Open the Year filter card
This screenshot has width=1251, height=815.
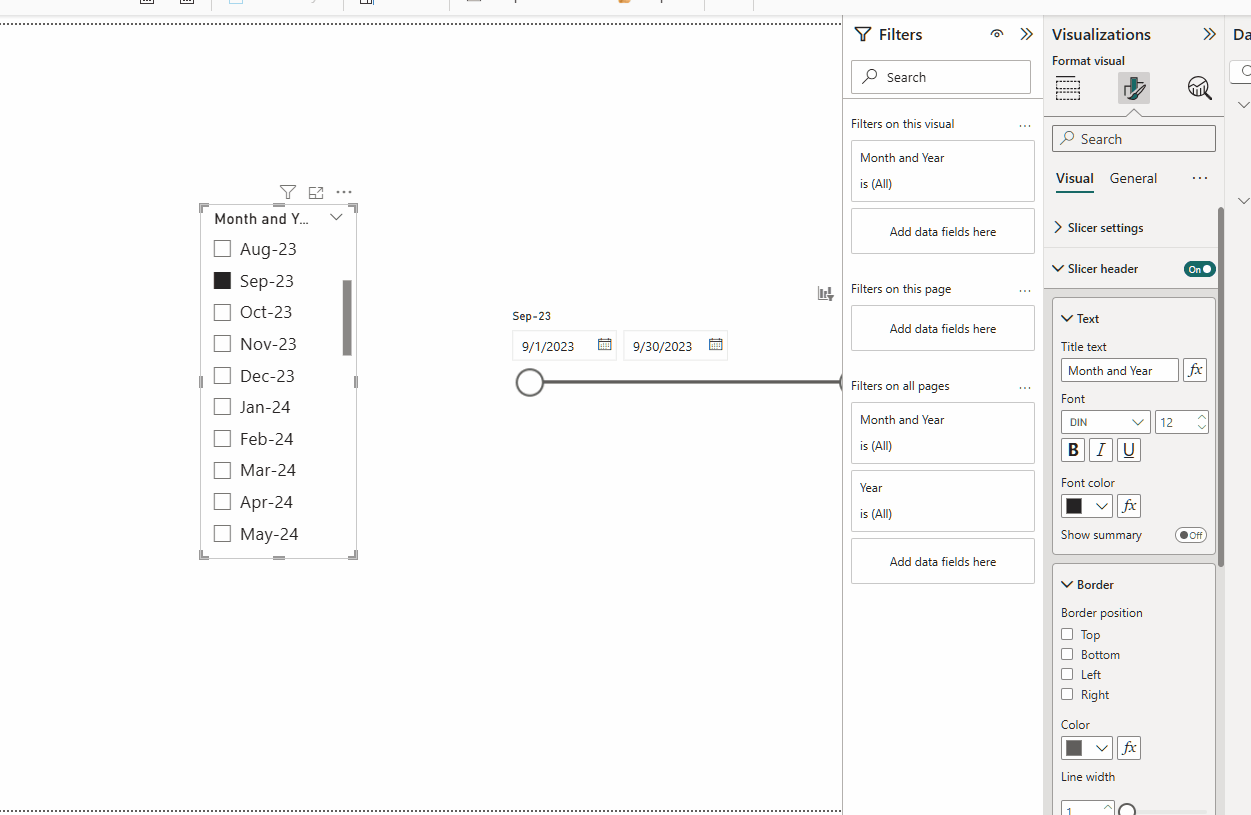point(943,501)
